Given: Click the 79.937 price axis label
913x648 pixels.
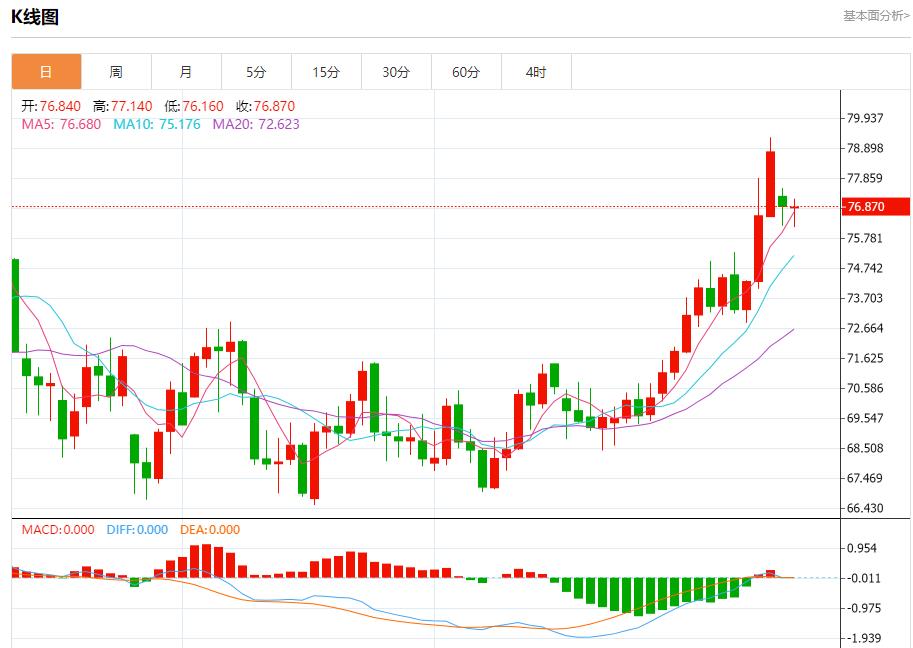Looking at the screenshot, I should click(x=865, y=118).
